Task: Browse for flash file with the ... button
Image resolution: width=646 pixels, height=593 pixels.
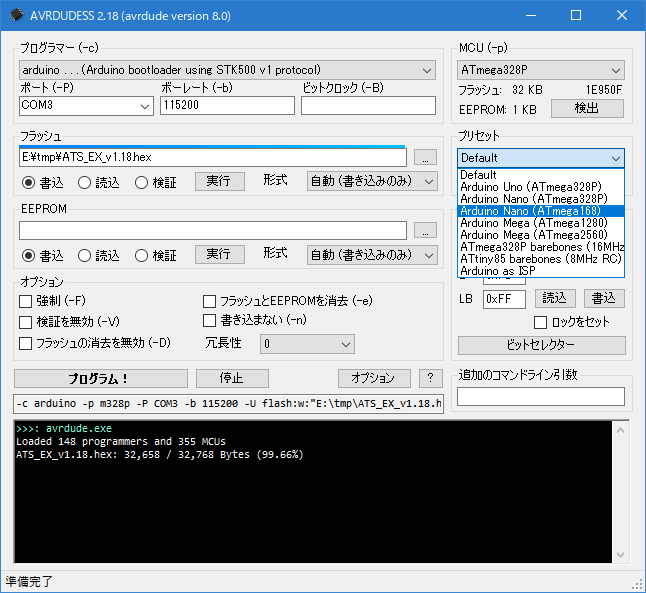Action: 425,157
